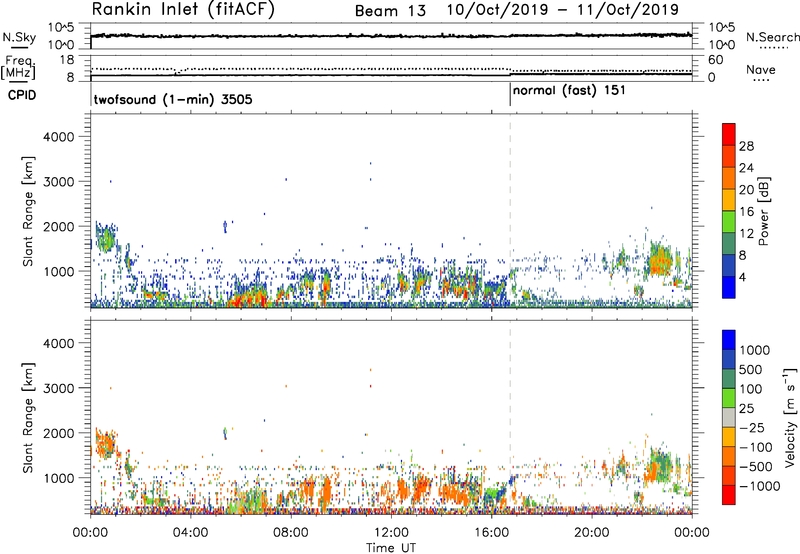
Task: Click the noise trace in the N.Sky panel
Action: coord(391,36)
